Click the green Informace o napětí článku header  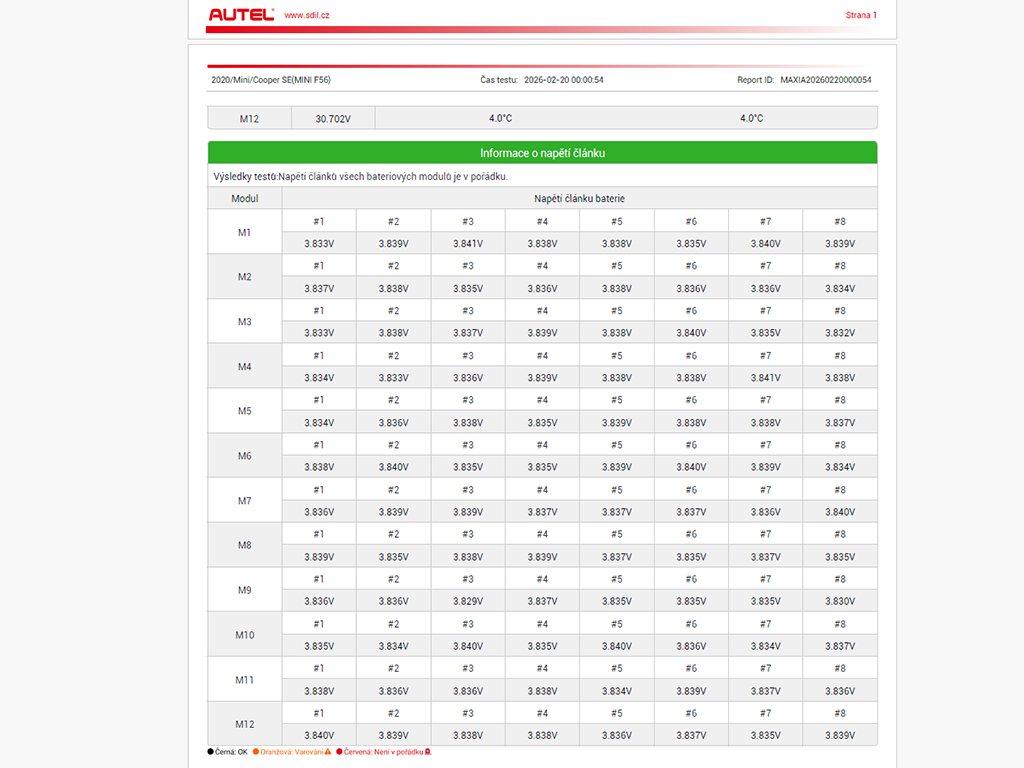[542, 153]
